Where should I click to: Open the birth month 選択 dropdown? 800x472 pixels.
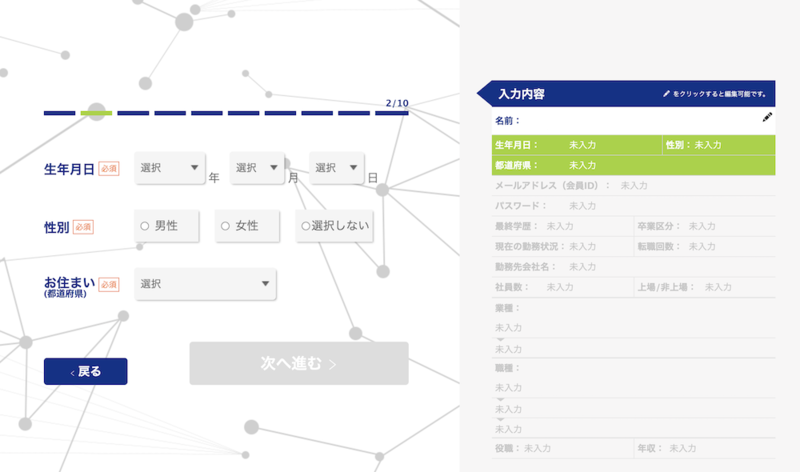(x=257, y=168)
